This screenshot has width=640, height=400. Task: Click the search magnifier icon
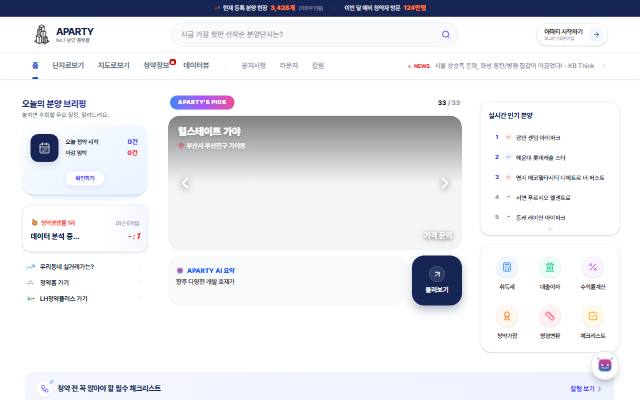(446, 34)
